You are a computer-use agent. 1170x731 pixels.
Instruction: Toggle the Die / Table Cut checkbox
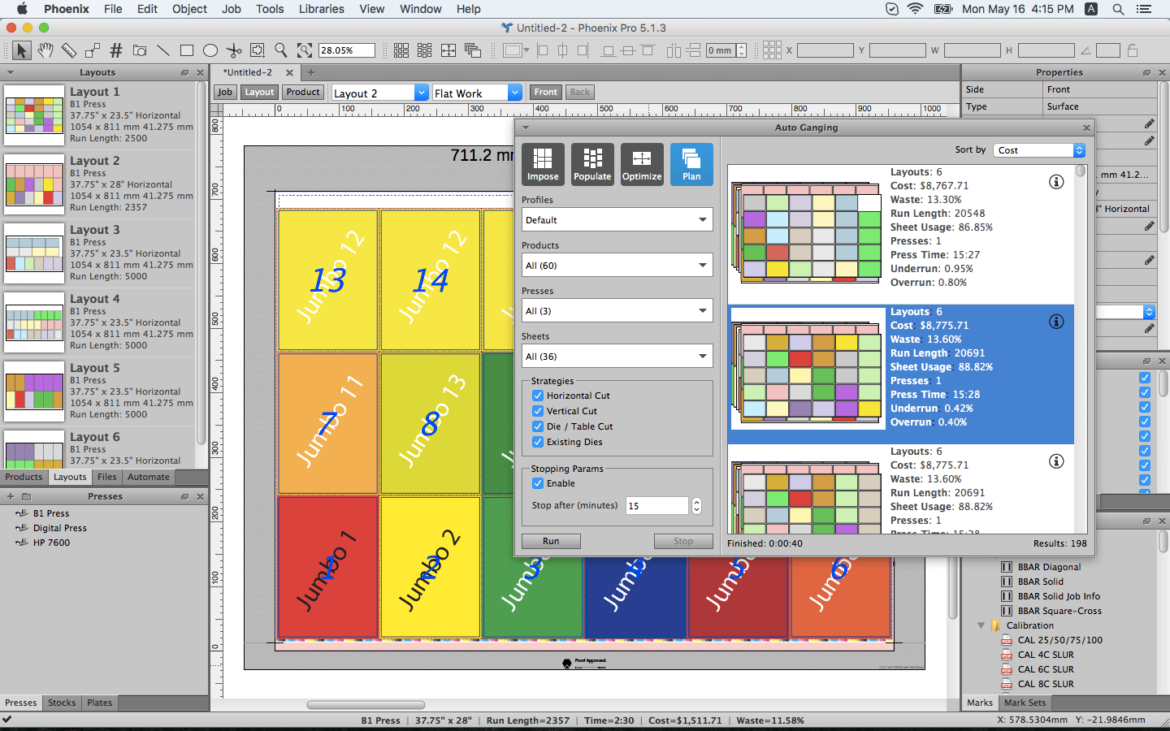(x=537, y=427)
